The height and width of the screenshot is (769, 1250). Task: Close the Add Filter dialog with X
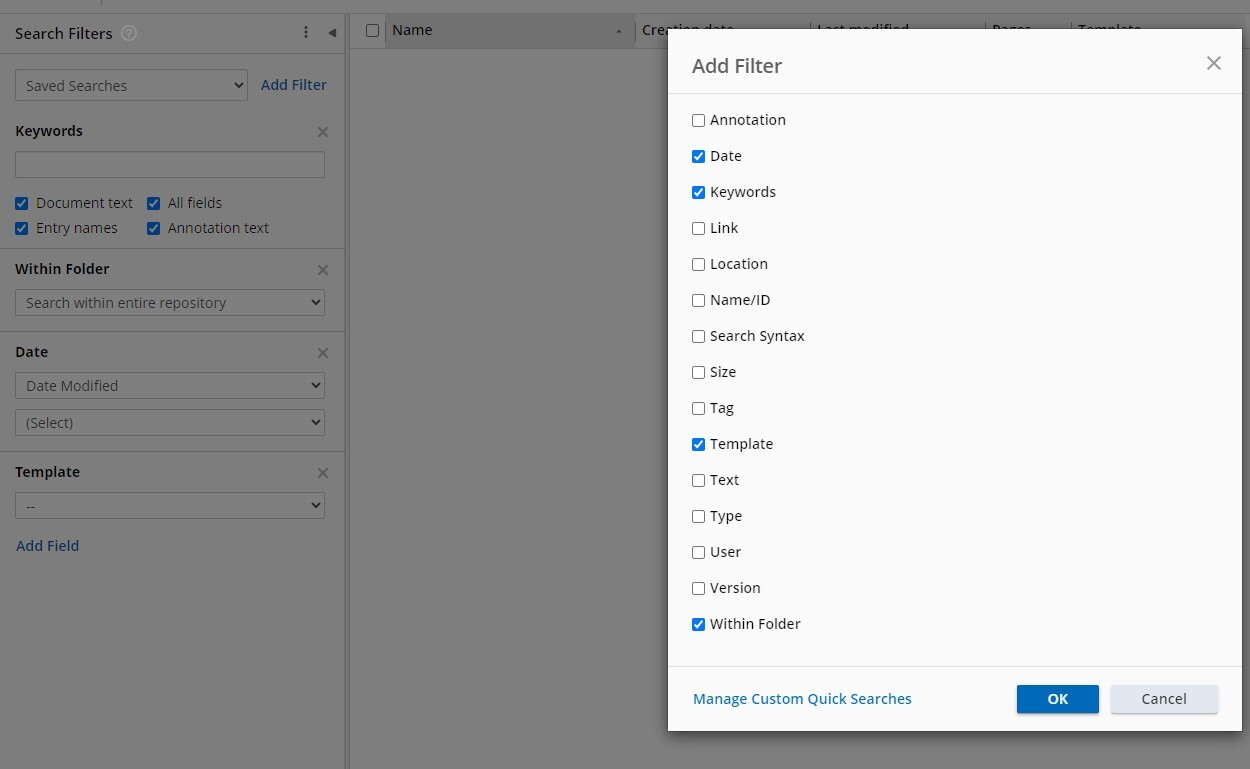1213,64
